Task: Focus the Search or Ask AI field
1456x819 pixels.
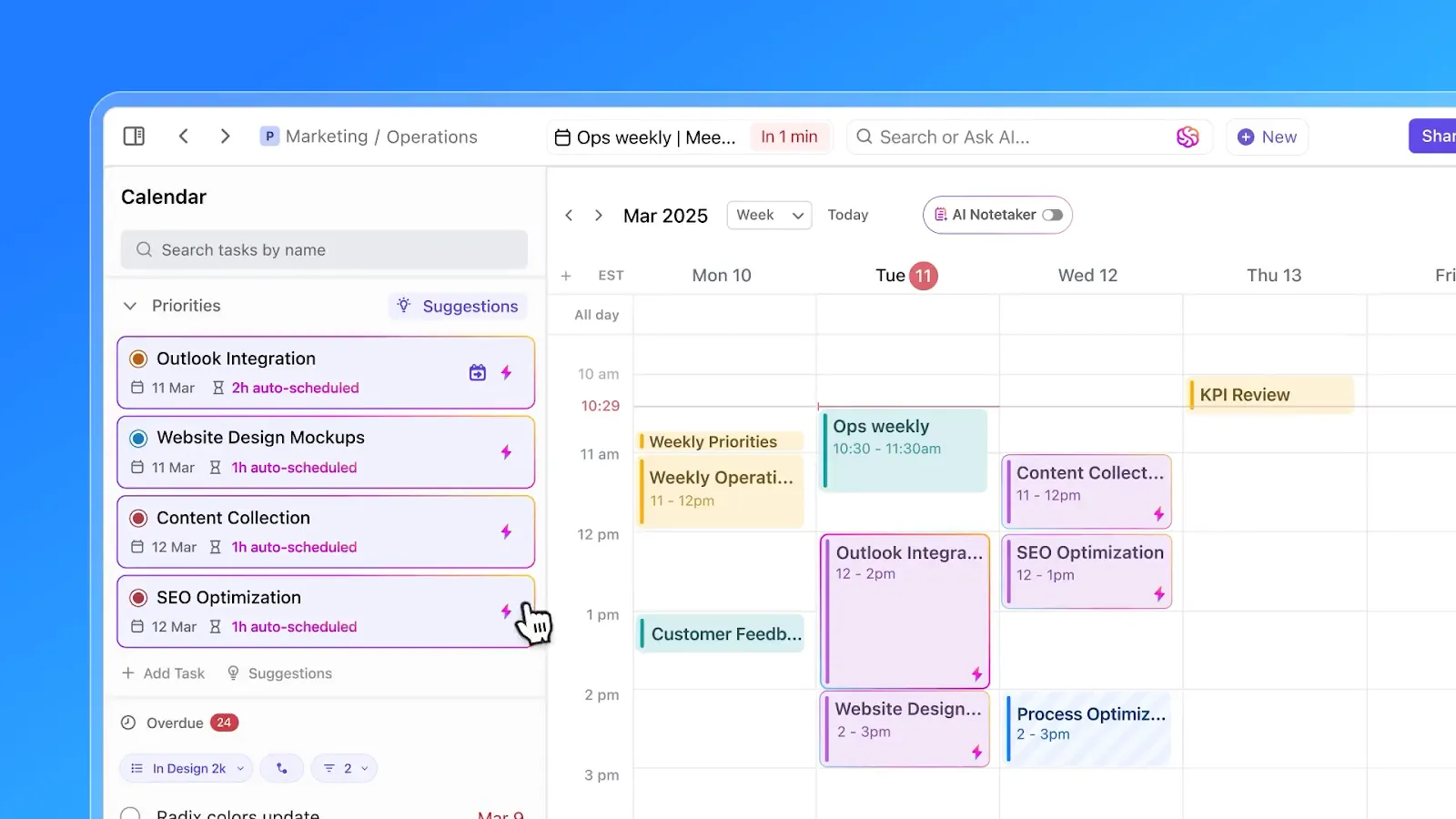Action: click(x=1029, y=136)
